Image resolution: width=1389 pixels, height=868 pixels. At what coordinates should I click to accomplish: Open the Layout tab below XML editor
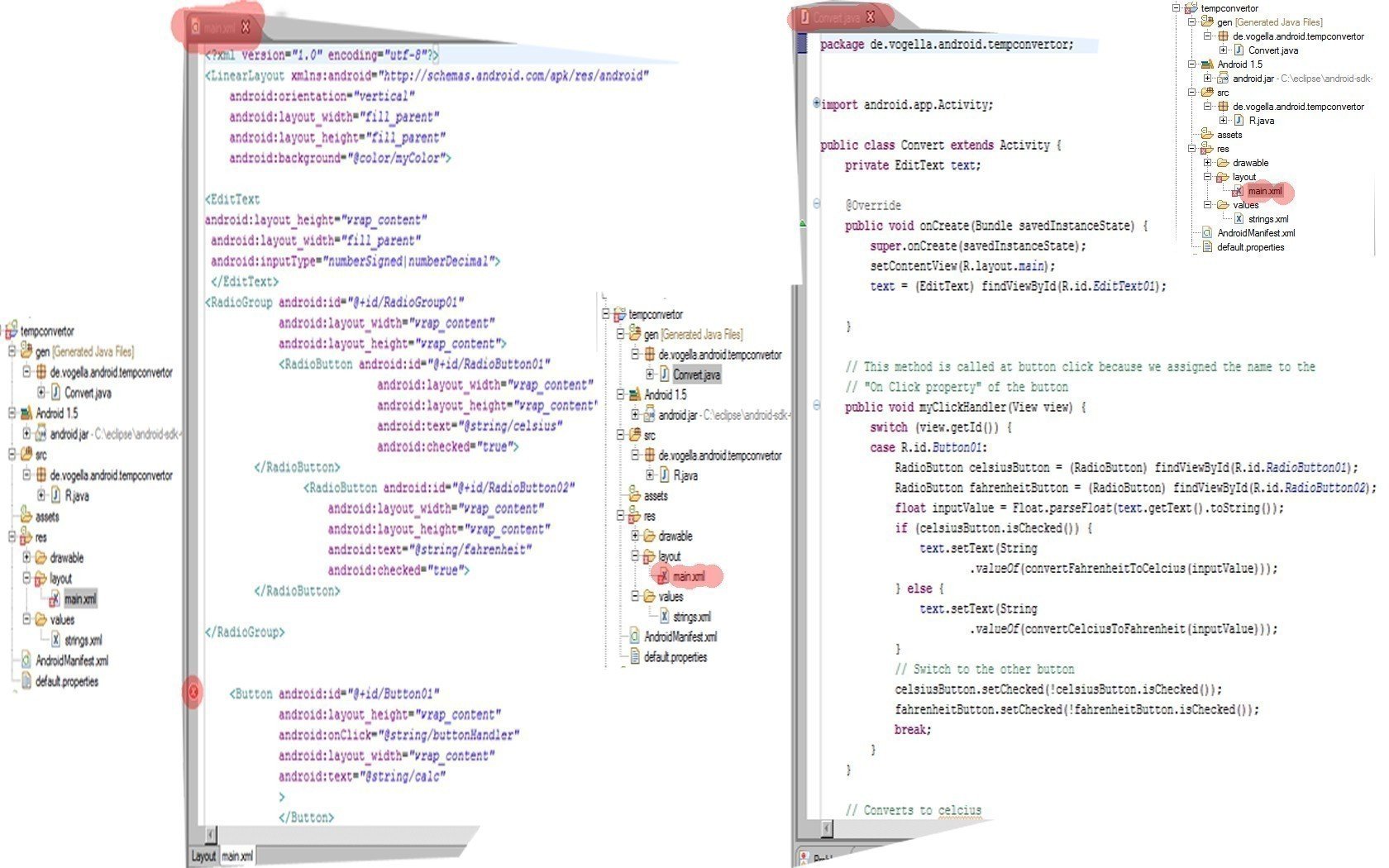coord(203,856)
